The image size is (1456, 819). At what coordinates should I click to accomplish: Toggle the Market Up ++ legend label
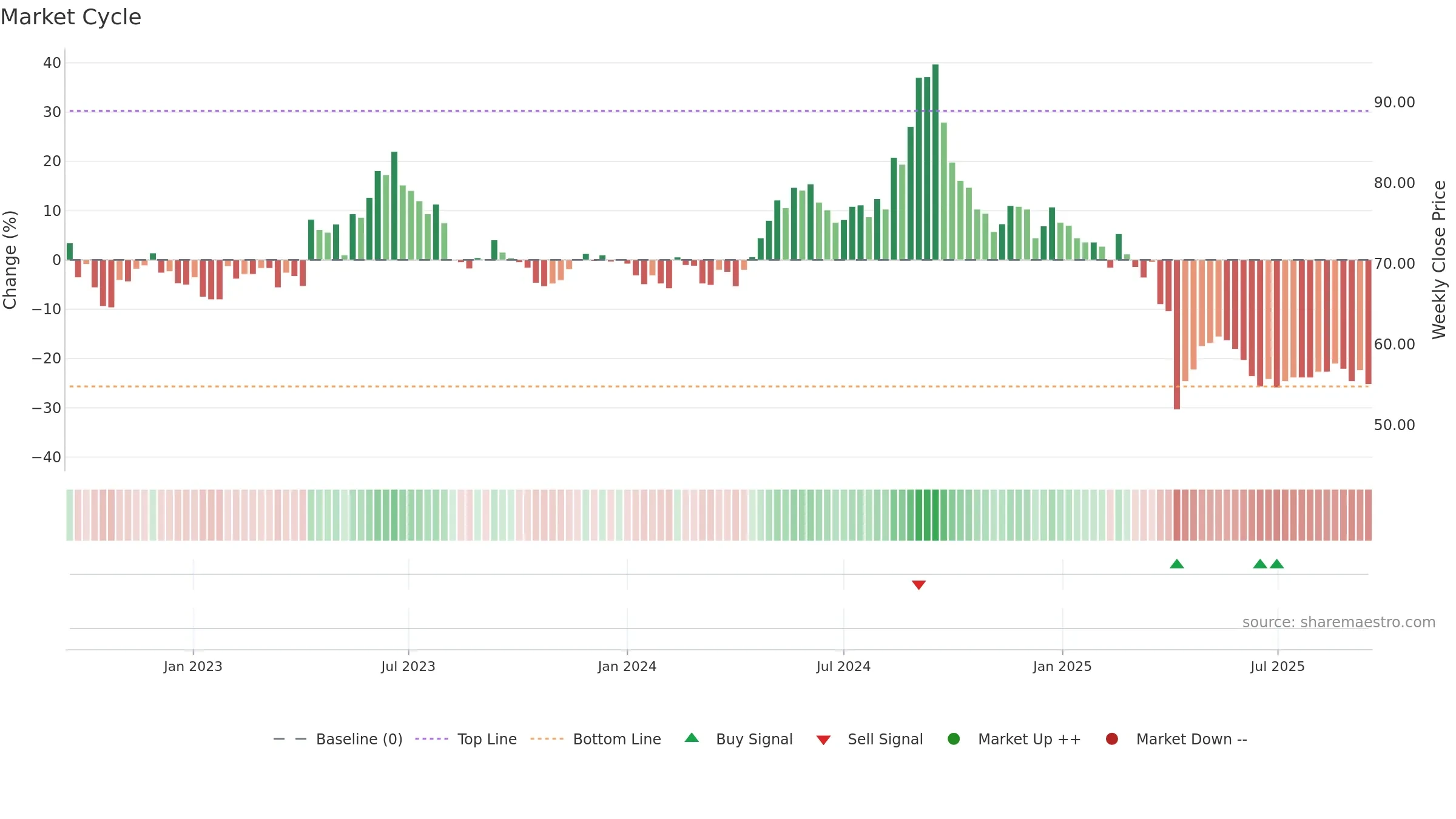point(1030,739)
